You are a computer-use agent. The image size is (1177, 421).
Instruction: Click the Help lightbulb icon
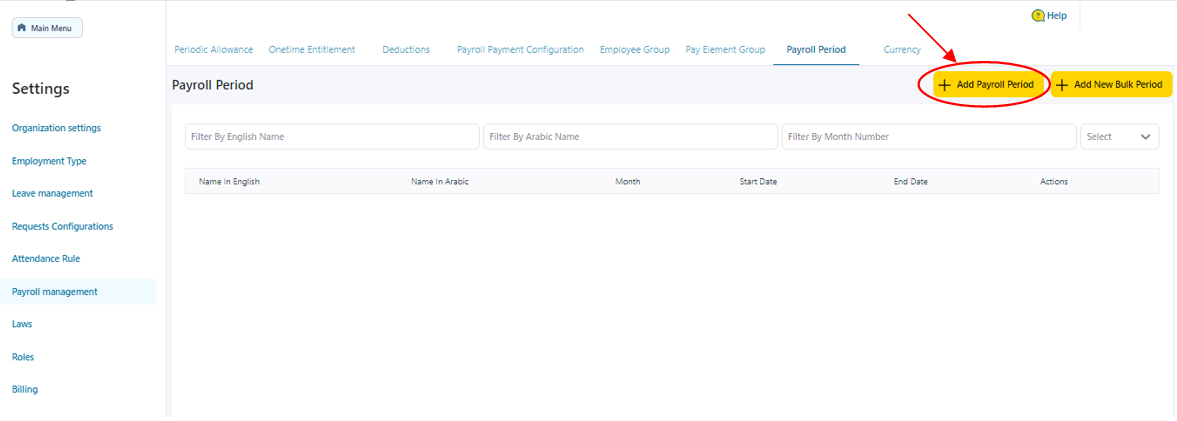pyautogui.click(x=1037, y=15)
